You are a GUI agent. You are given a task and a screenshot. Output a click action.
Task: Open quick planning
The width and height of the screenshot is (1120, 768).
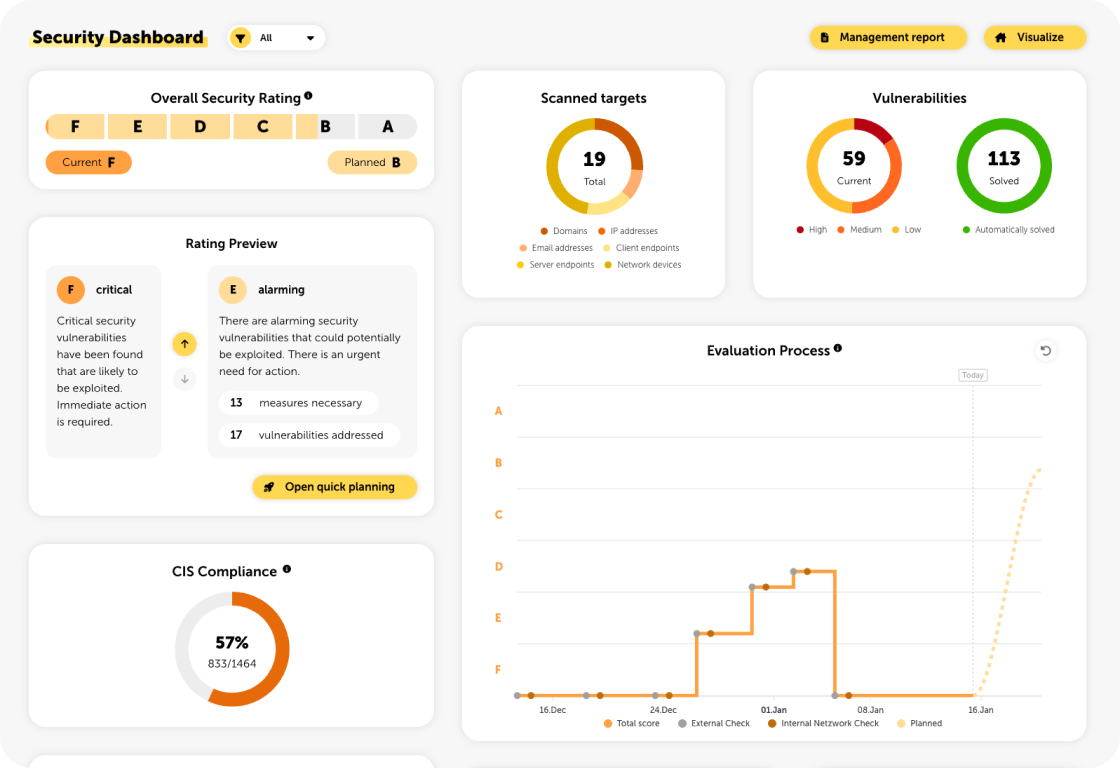[x=335, y=487]
